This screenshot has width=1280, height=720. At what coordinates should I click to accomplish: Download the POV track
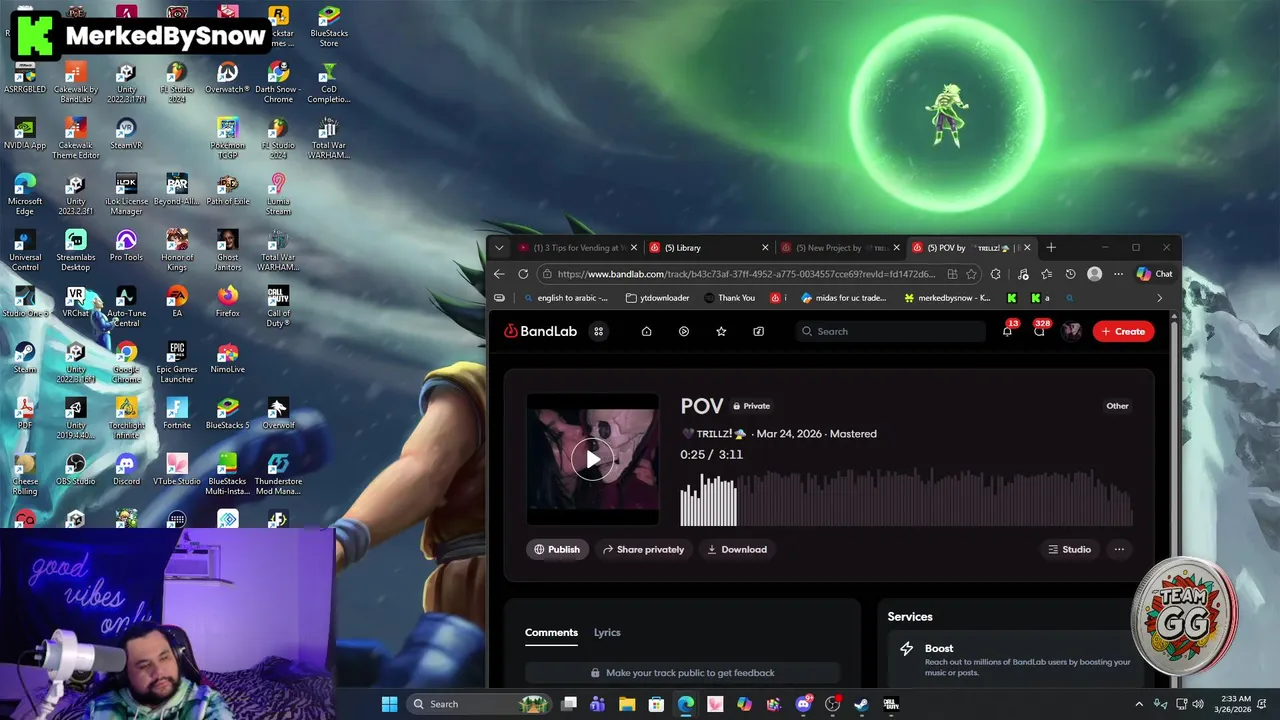737,549
